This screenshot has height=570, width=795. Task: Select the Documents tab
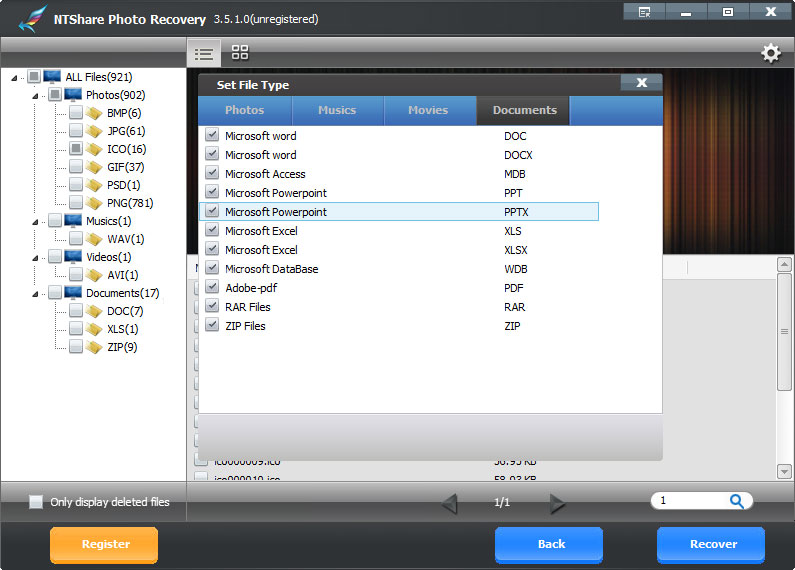(x=523, y=111)
